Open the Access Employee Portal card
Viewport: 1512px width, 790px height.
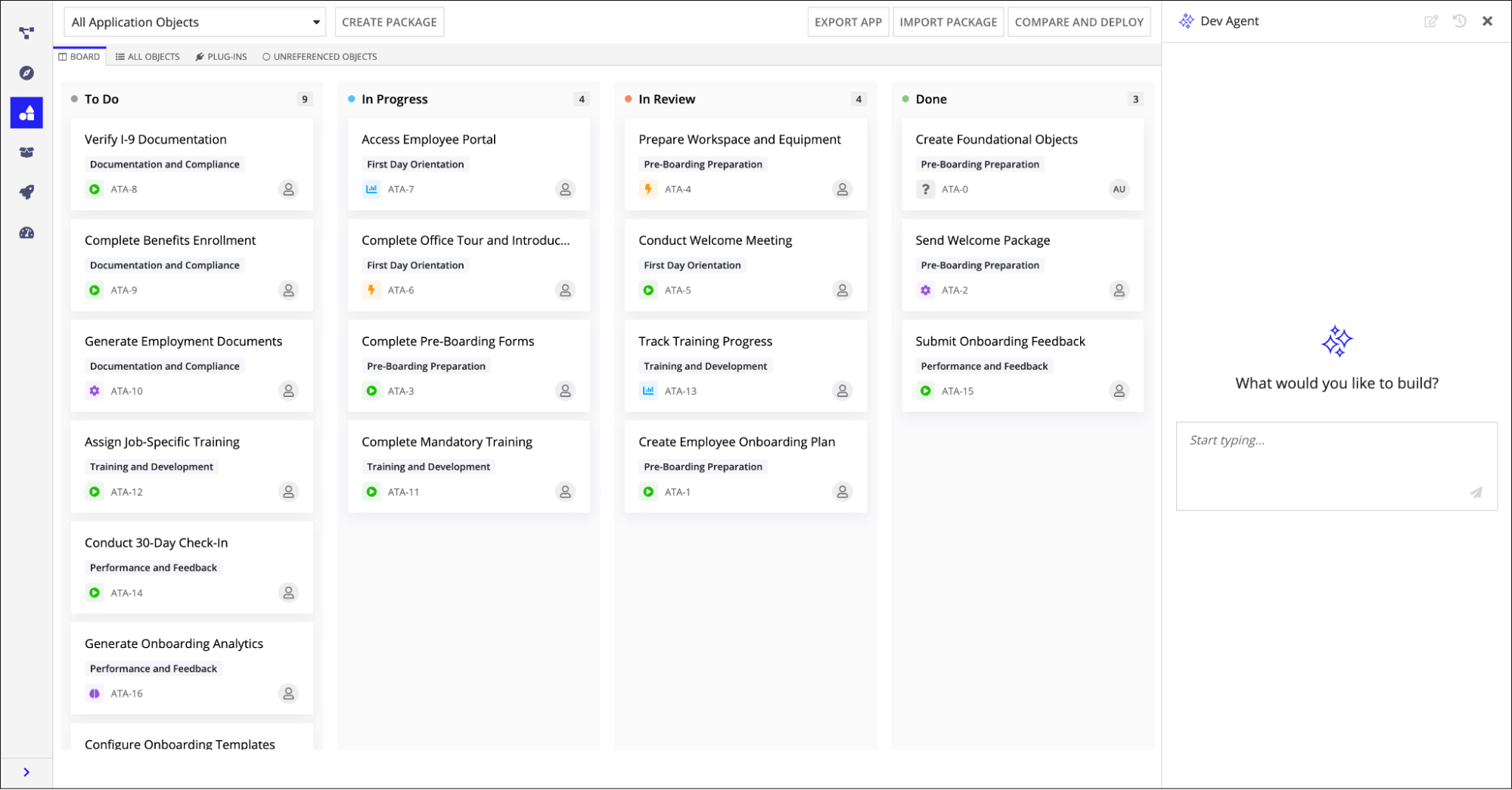point(469,164)
